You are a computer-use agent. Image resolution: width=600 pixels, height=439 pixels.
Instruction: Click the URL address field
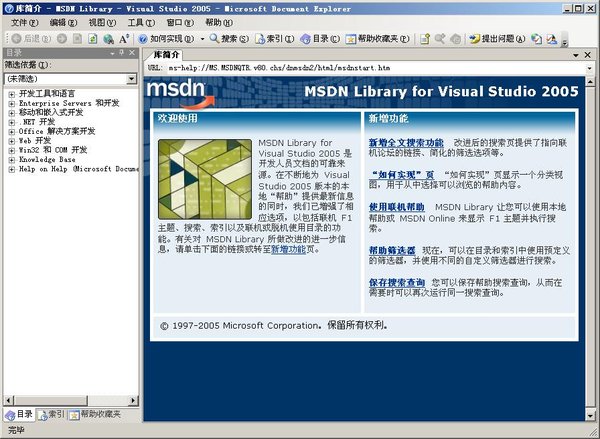376,68
